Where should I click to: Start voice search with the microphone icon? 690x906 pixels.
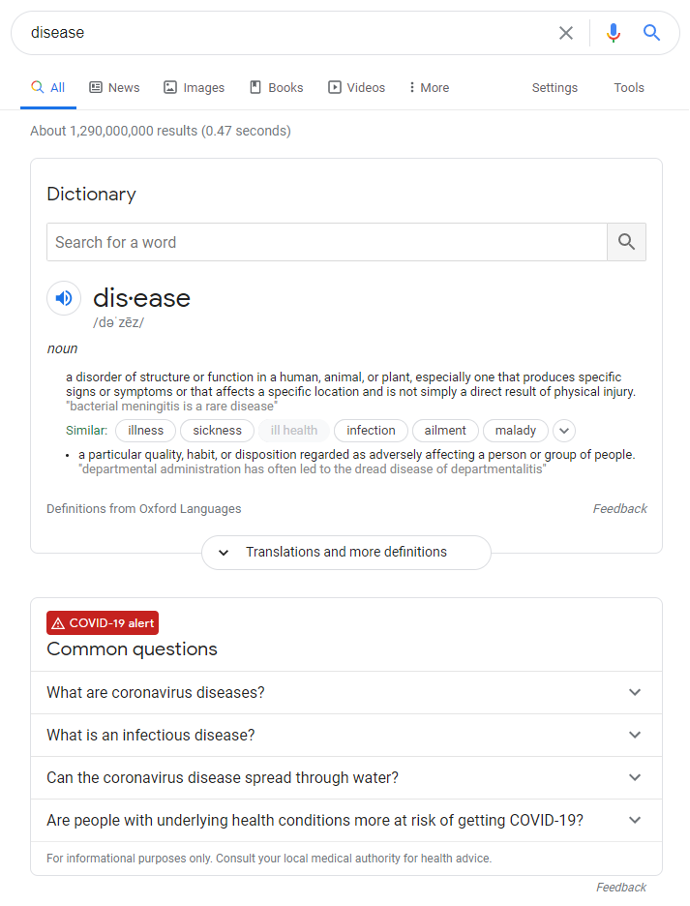(x=613, y=33)
